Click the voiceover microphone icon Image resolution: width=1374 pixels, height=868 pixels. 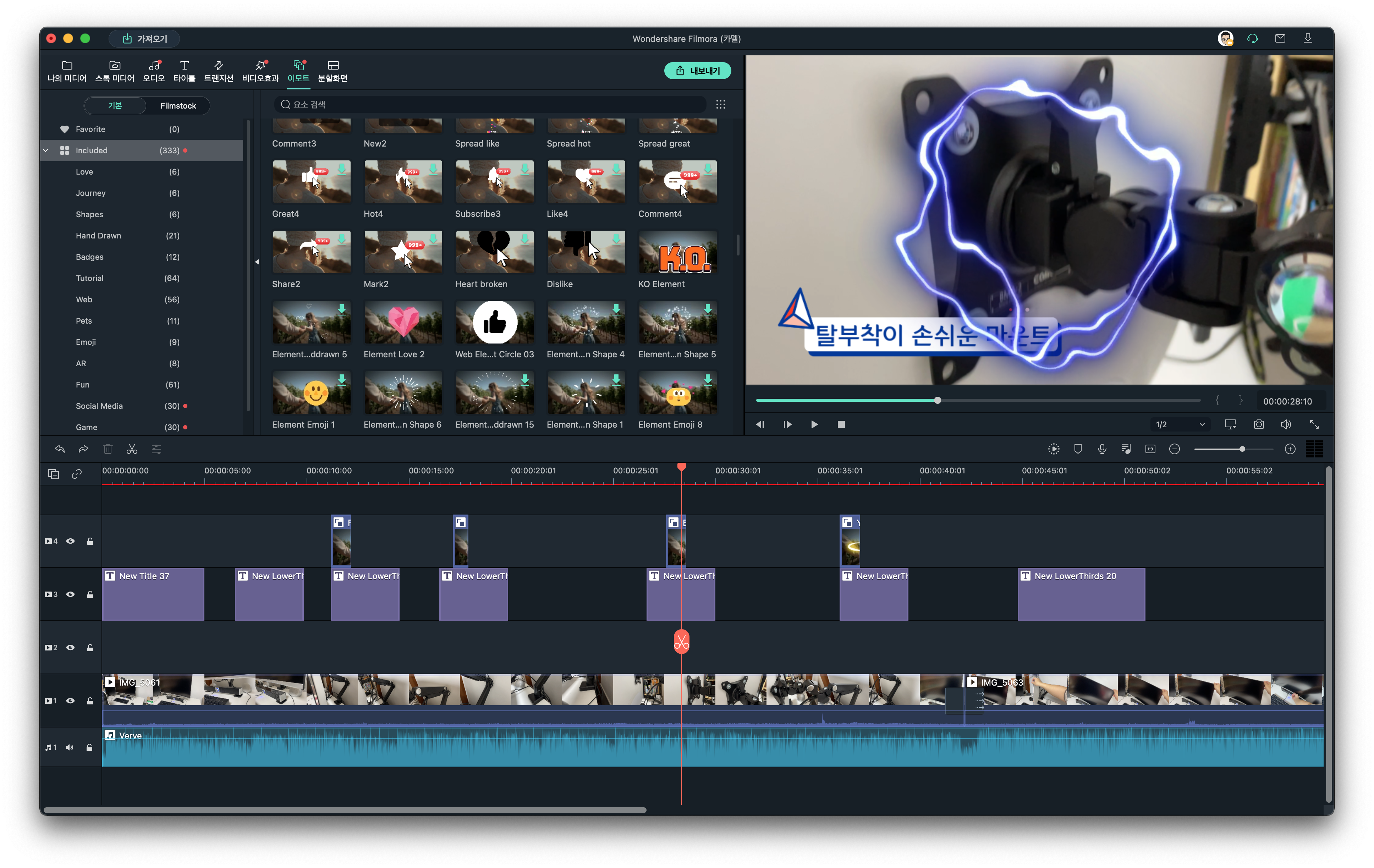click(x=1102, y=449)
